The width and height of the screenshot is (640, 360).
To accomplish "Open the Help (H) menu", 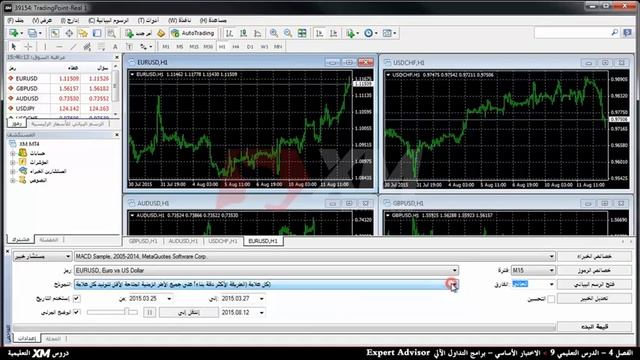I will [213, 20].
